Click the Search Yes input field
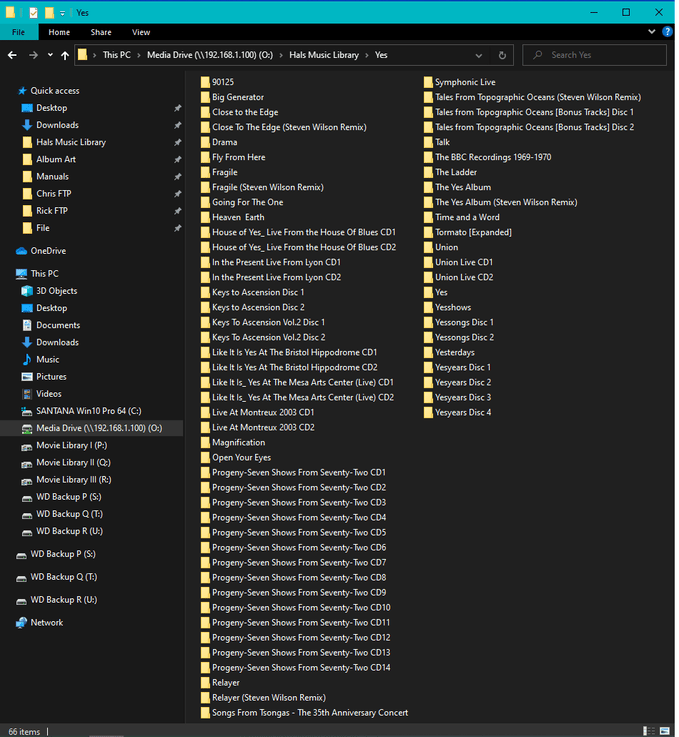679x737 pixels. [594, 55]
